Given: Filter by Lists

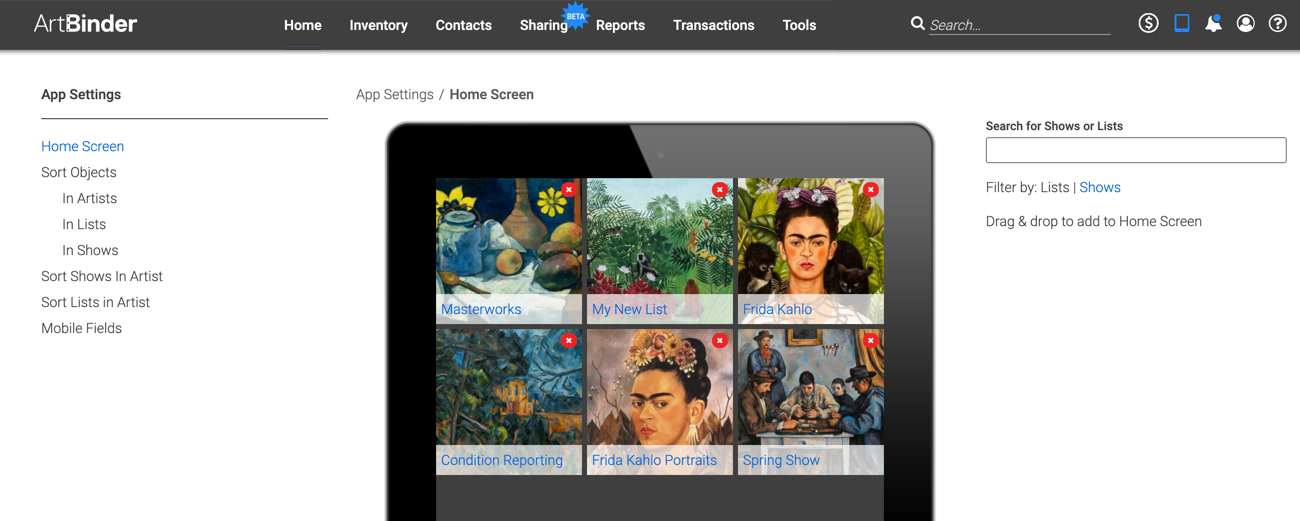Looking at the screenshot, I should (1055, 187).
